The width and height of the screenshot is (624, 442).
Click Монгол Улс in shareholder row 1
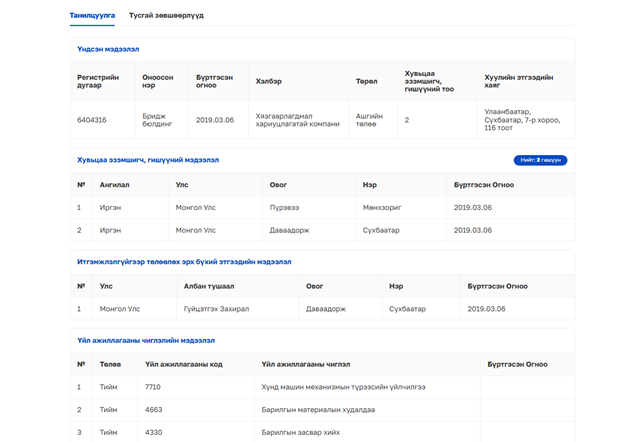[195, 208]
